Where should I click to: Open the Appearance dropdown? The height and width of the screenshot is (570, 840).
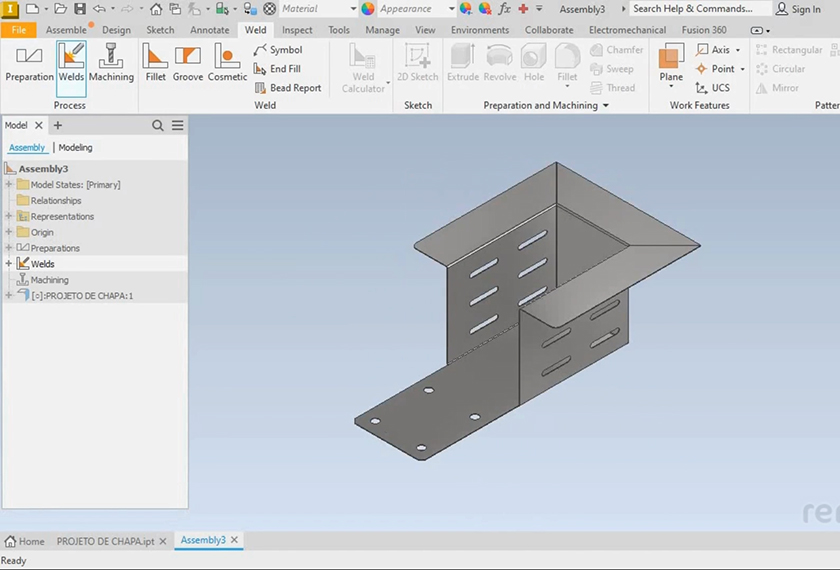451,9
